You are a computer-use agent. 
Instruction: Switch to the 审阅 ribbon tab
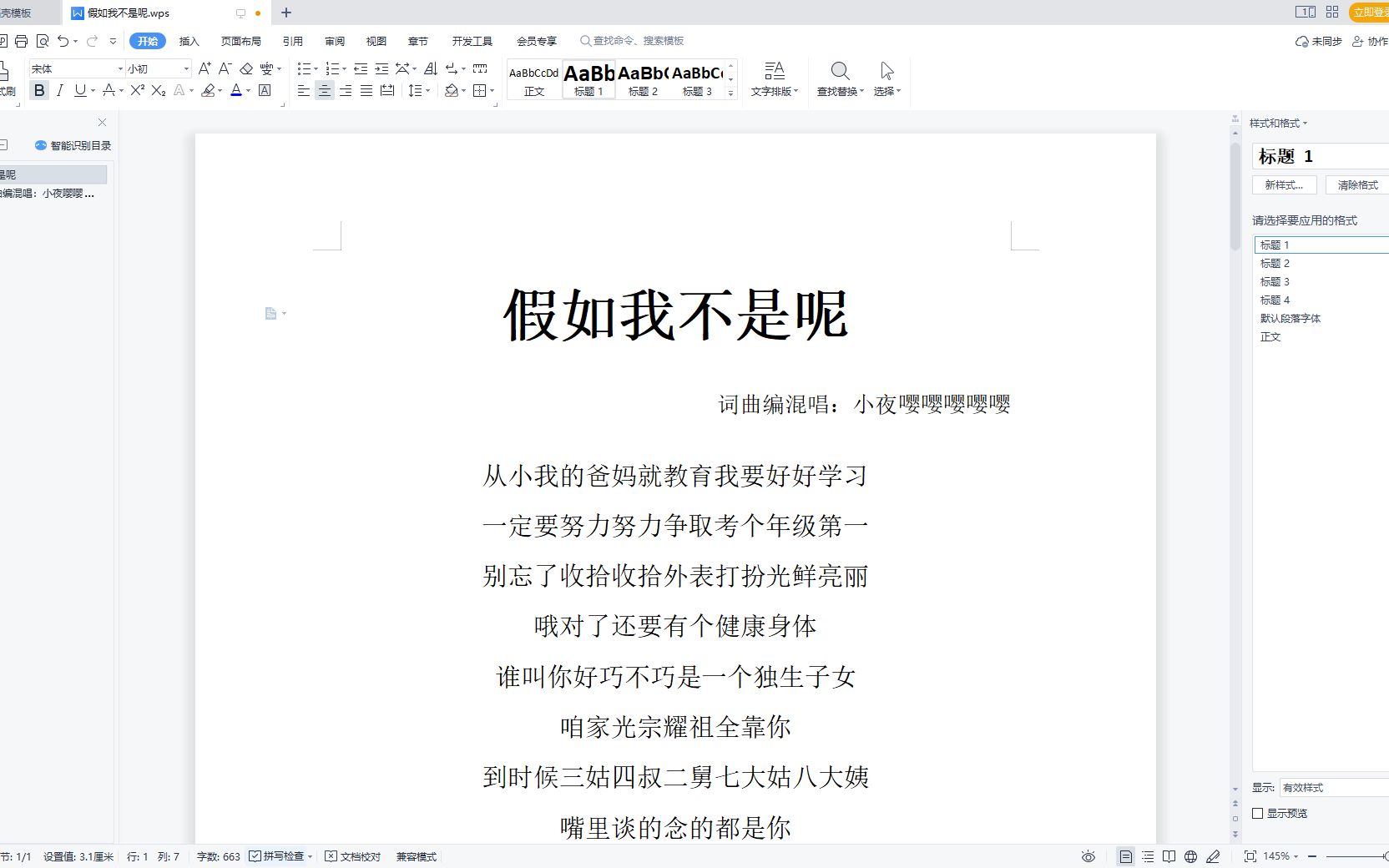tap(335, 41)
